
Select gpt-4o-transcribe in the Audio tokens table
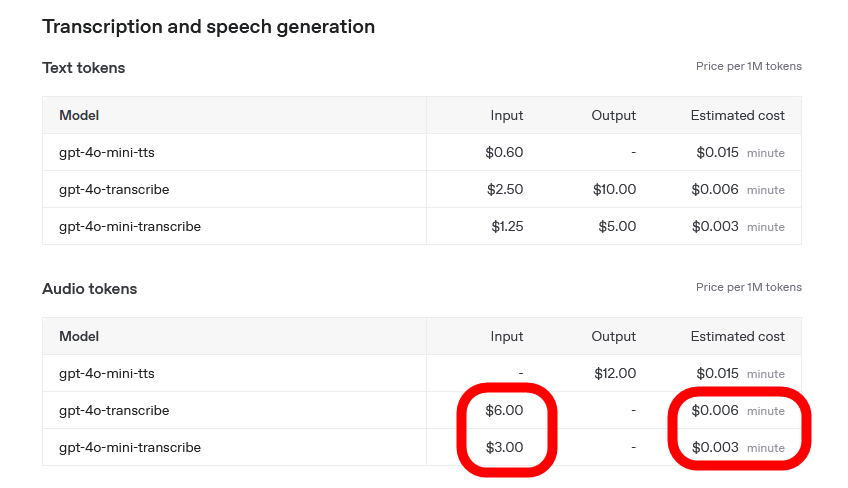pos(114,411)
